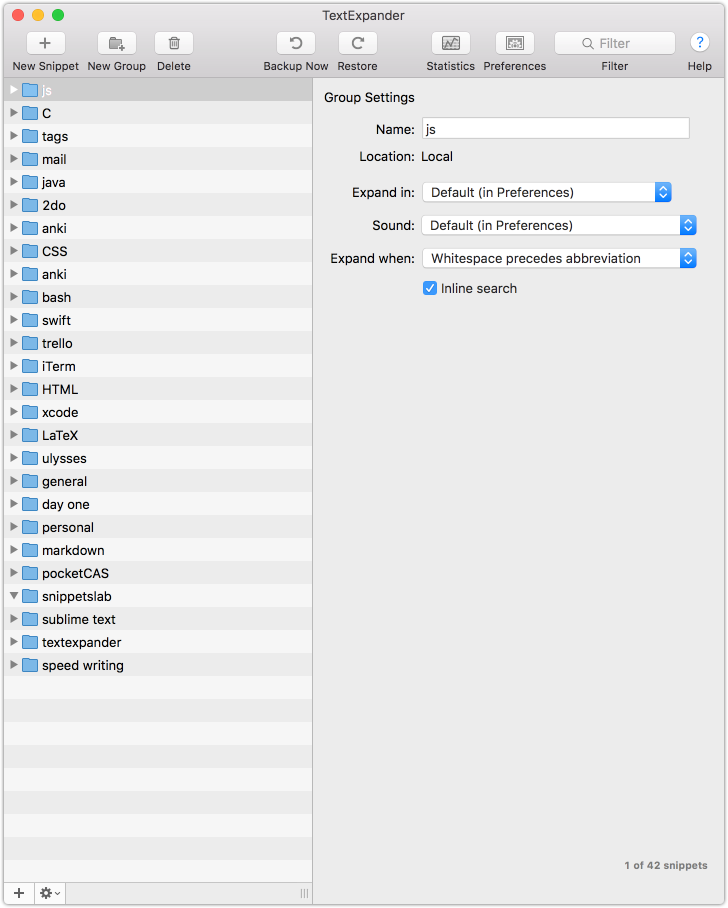Viewport: 728px width, 908px height.
Task: Create a New Group via toolbar icon
Action: coord(116,43)
